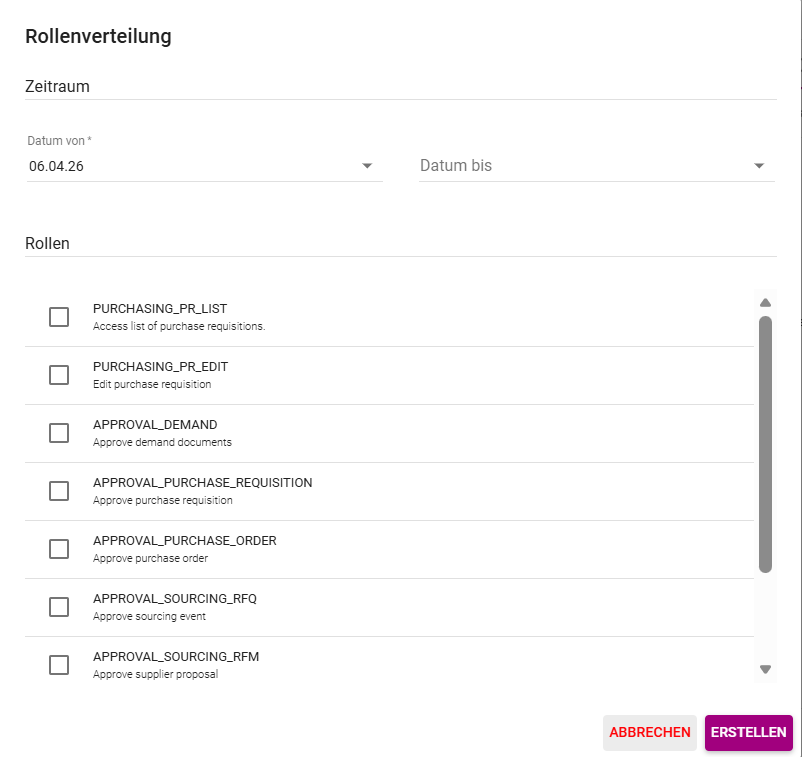Check the PURCHASING_PR_LIST role checkbox
This screenshot has width=804, height=759.
pos(59,317)
